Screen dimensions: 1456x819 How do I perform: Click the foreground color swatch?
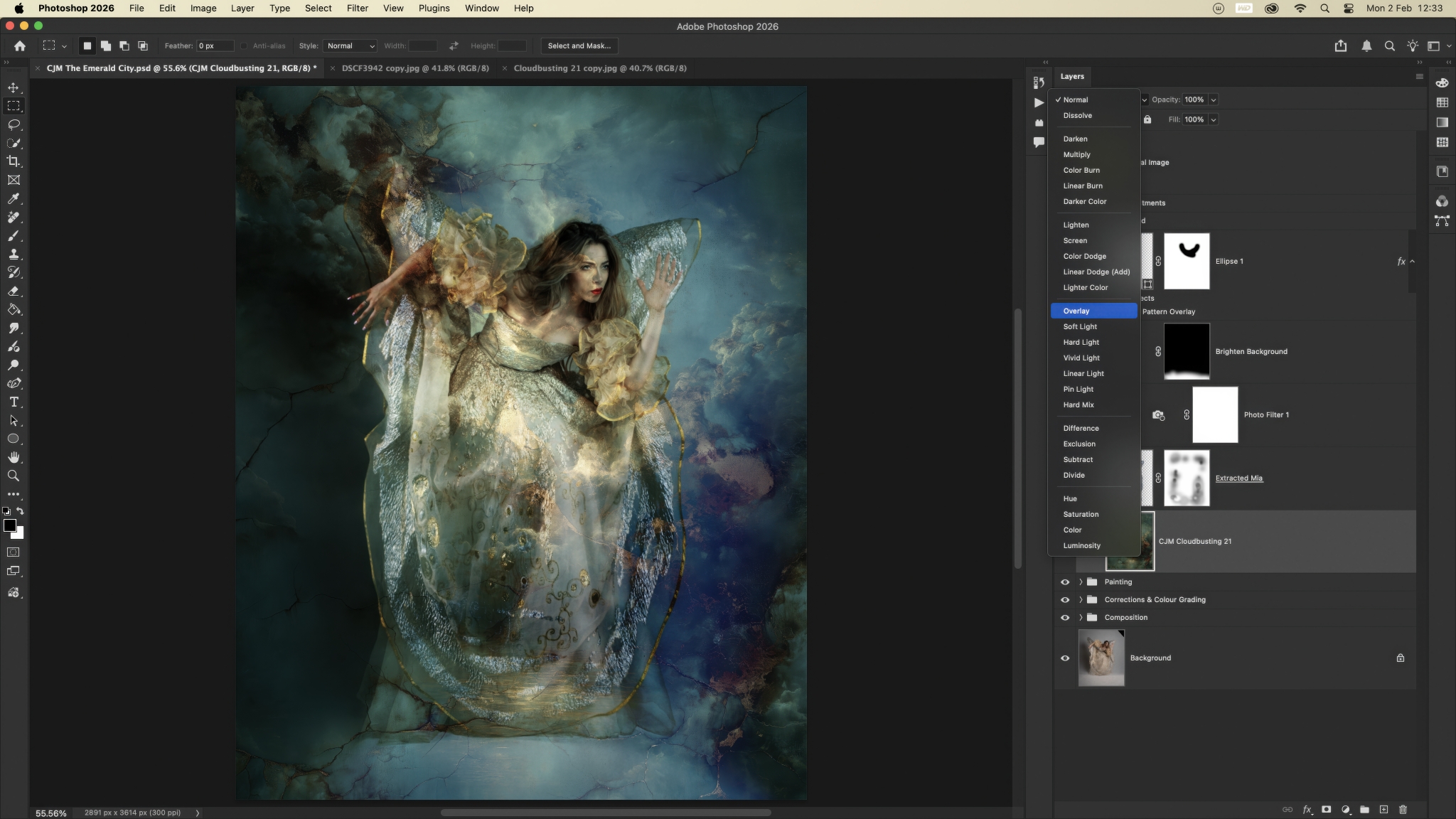tap(9, 525)
